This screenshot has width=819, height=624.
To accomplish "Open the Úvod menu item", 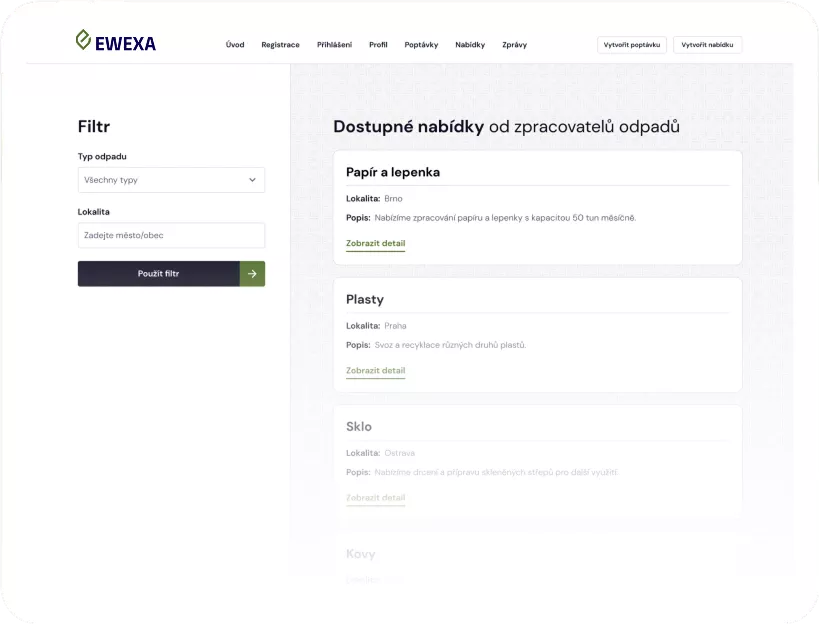I will coord(235,45).
